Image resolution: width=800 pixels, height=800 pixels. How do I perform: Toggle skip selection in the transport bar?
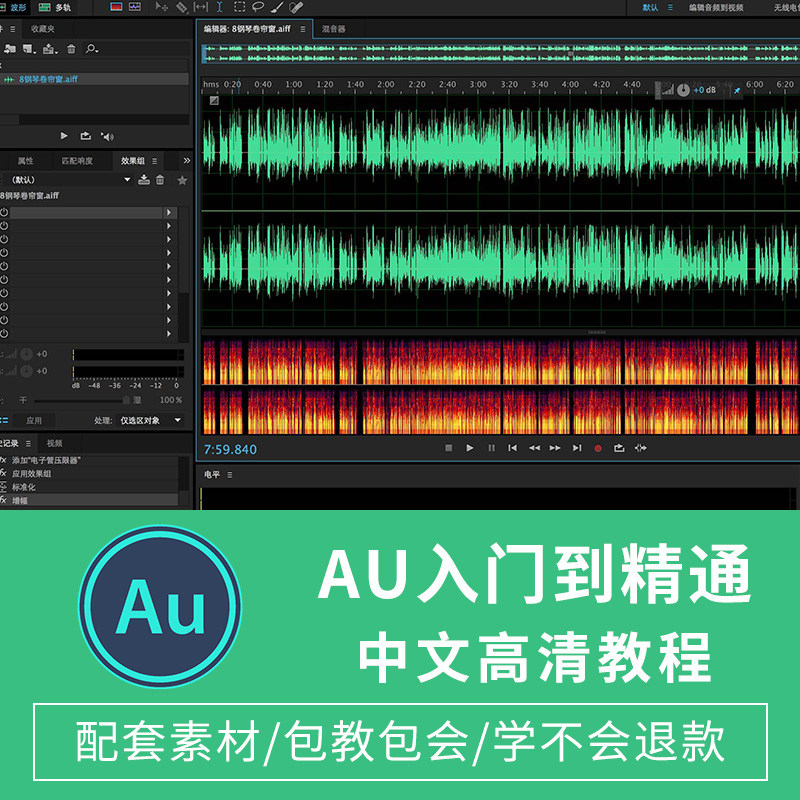640,448
